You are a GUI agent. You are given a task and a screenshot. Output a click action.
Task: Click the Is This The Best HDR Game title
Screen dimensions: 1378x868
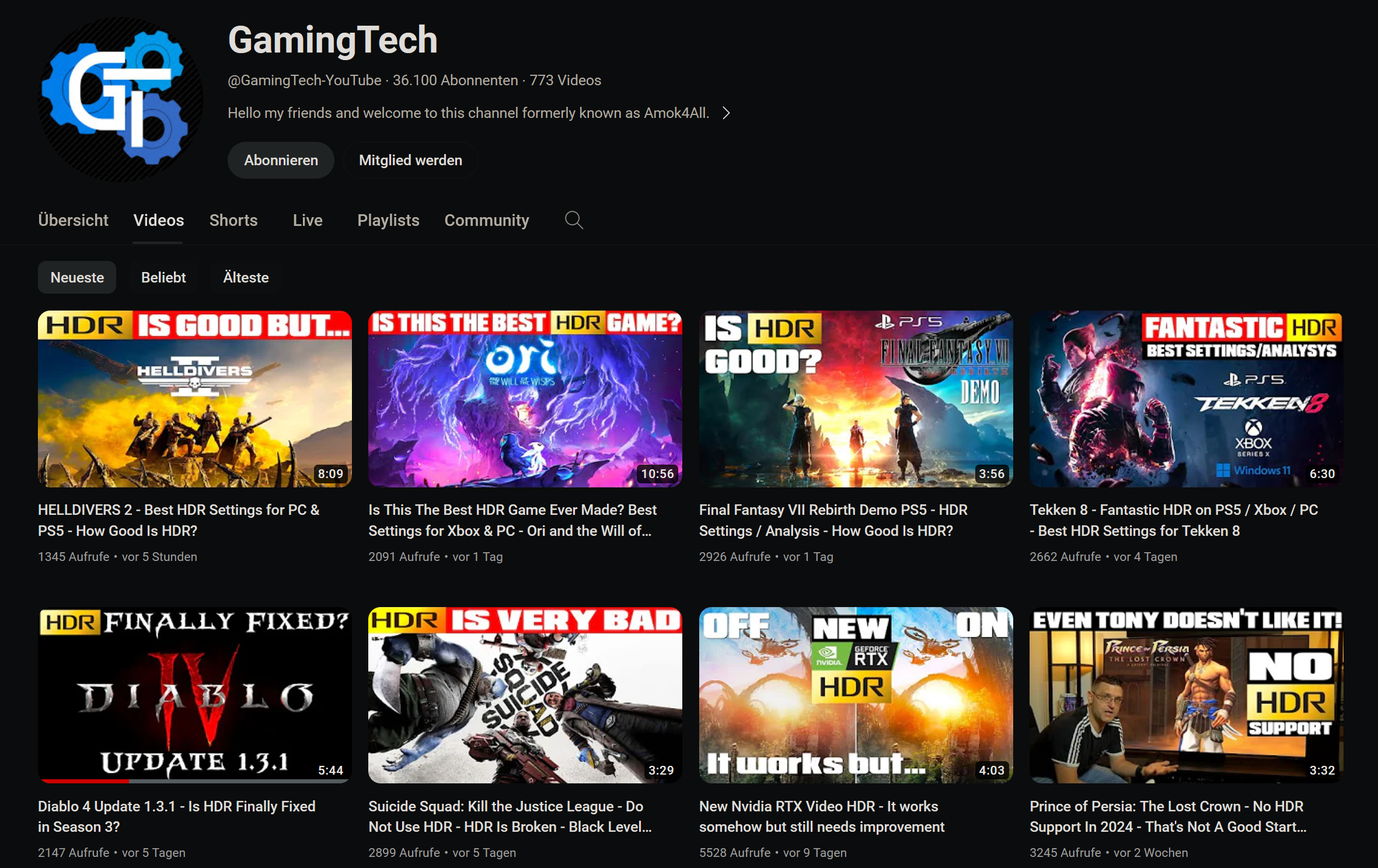point(512,520)
